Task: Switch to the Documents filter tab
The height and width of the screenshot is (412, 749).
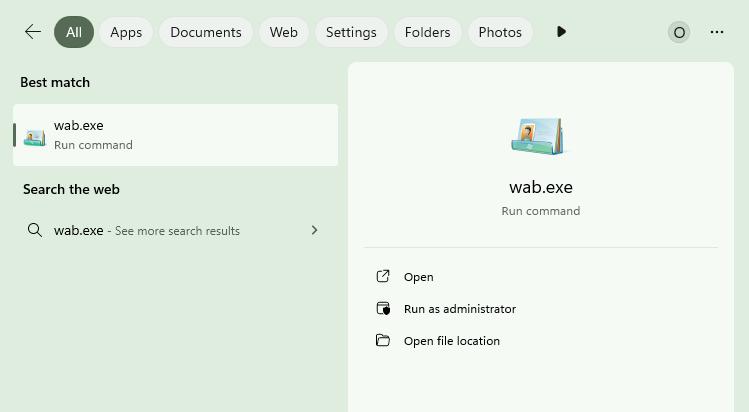Action: [x=206, y=32]
